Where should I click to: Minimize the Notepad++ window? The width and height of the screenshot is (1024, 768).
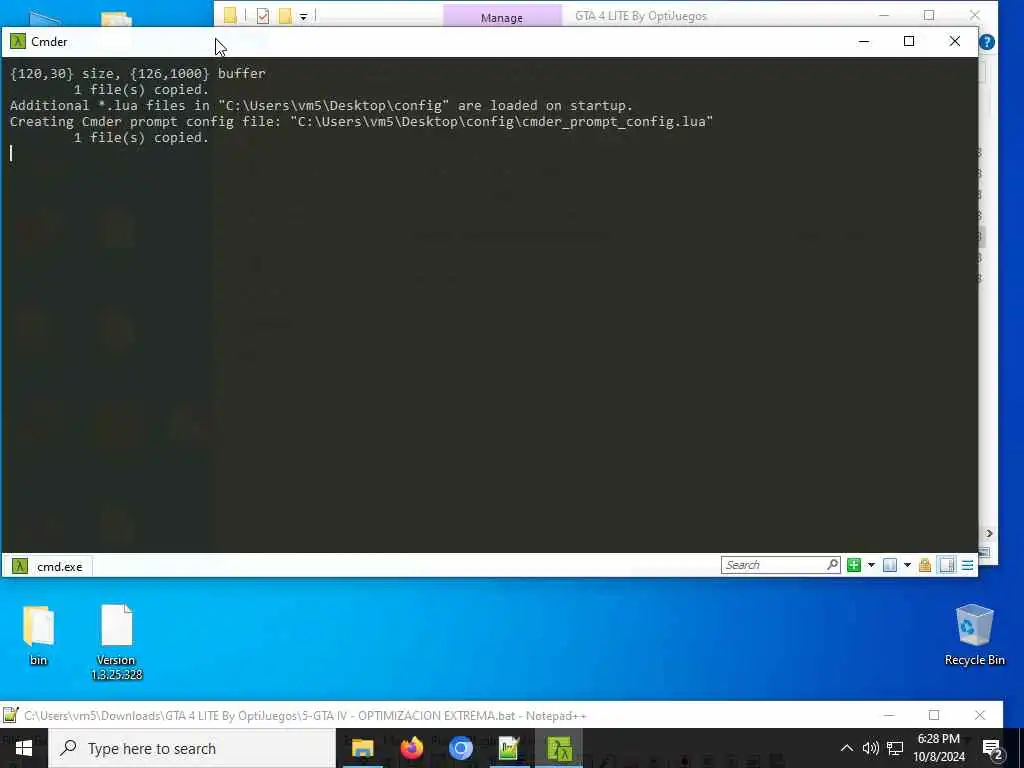[x=889, y=715]
